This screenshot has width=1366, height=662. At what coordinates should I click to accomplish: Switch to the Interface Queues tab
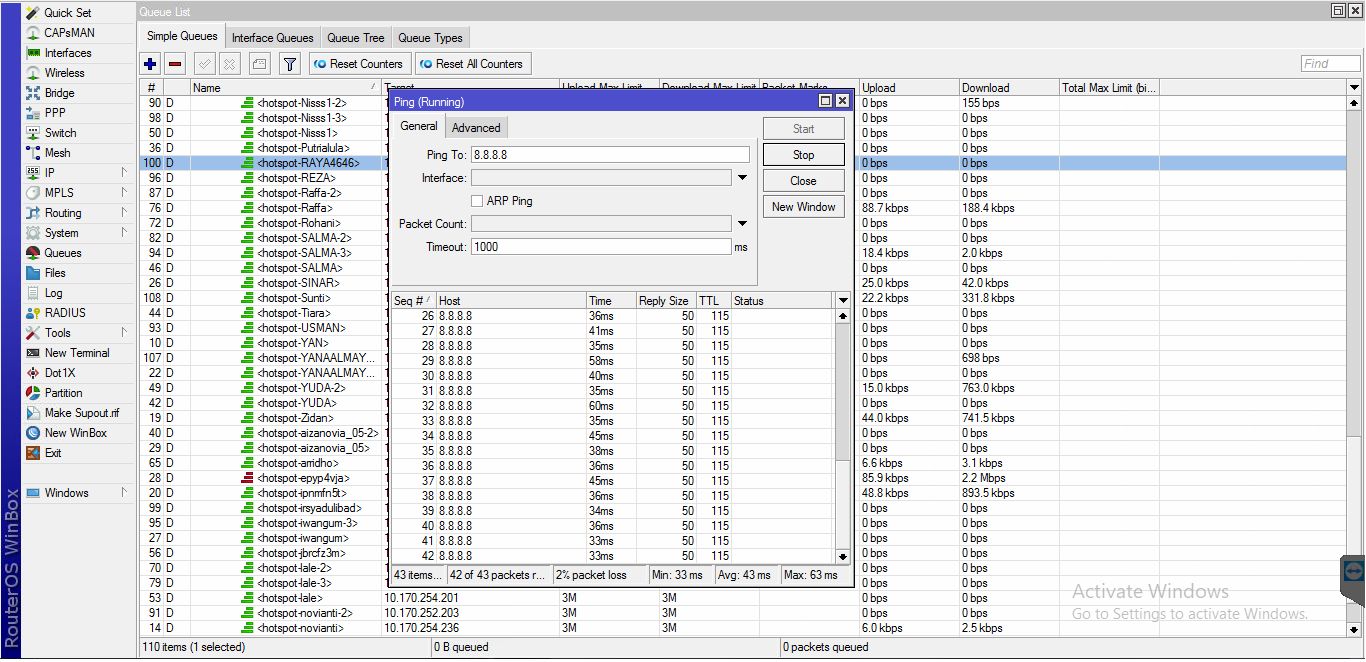pos(273,38)
